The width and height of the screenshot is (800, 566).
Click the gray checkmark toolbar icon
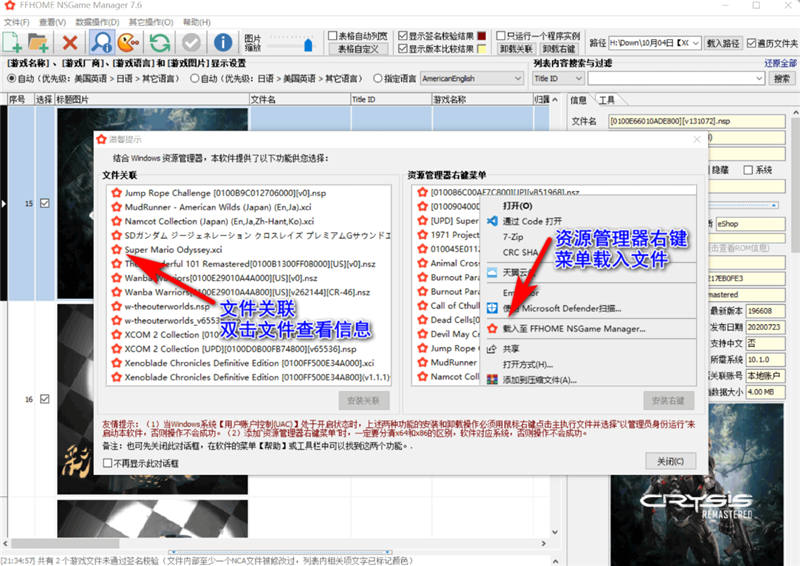pyautogui.click(x=191, y=42)
